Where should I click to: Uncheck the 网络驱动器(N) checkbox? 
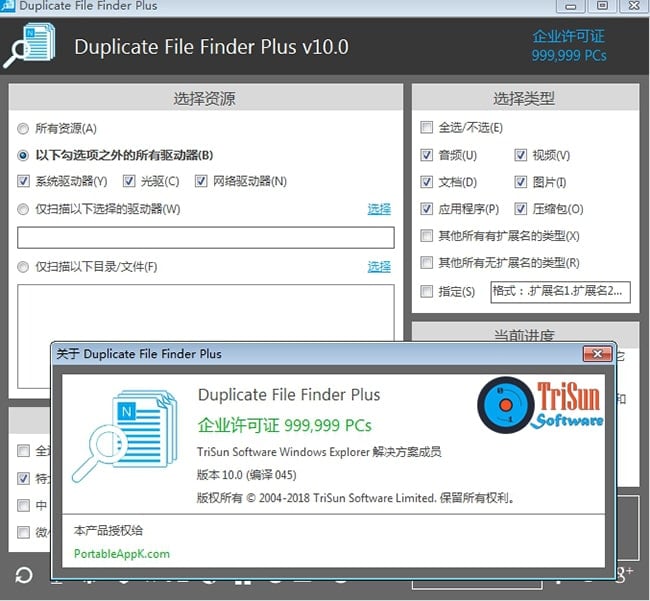(201, 181)
